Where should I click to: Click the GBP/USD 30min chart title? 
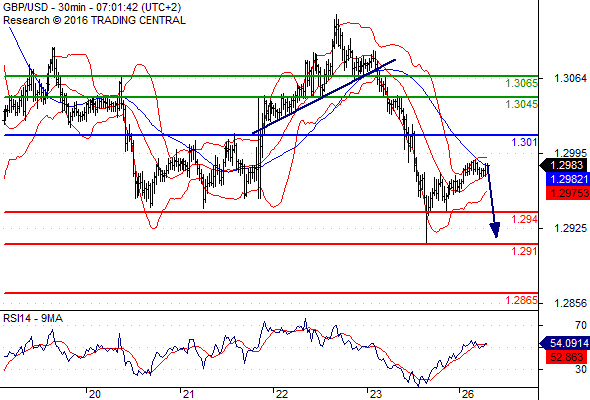coord(92,7)
